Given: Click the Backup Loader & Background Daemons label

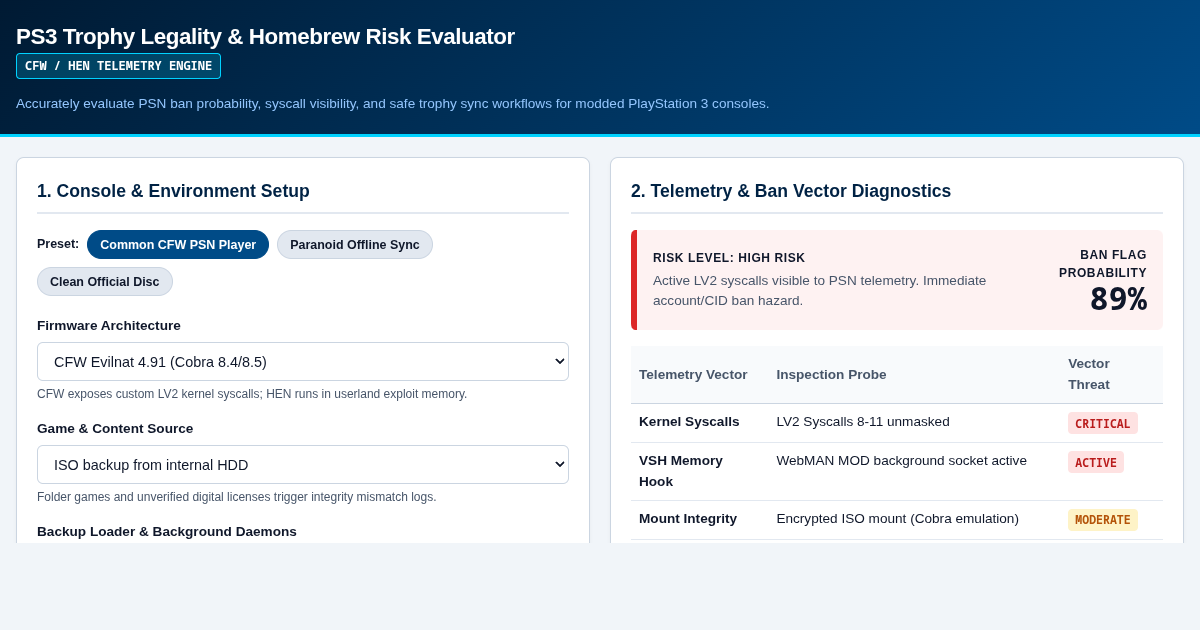Looking at the screenshot, I should click(167, 532).
